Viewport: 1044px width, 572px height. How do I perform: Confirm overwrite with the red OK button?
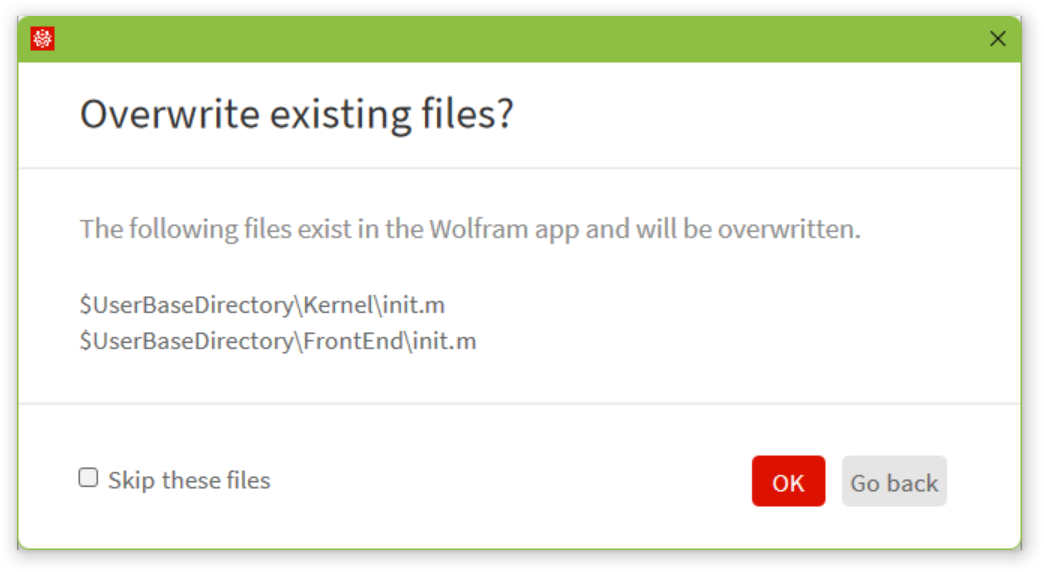[788, 482]
